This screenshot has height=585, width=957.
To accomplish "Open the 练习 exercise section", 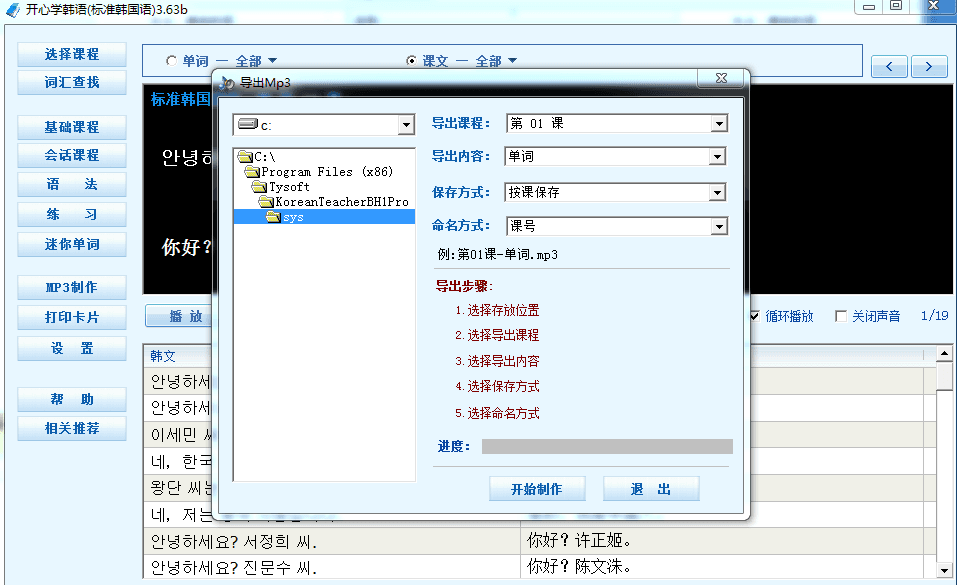I will click(x=72, y=214).
